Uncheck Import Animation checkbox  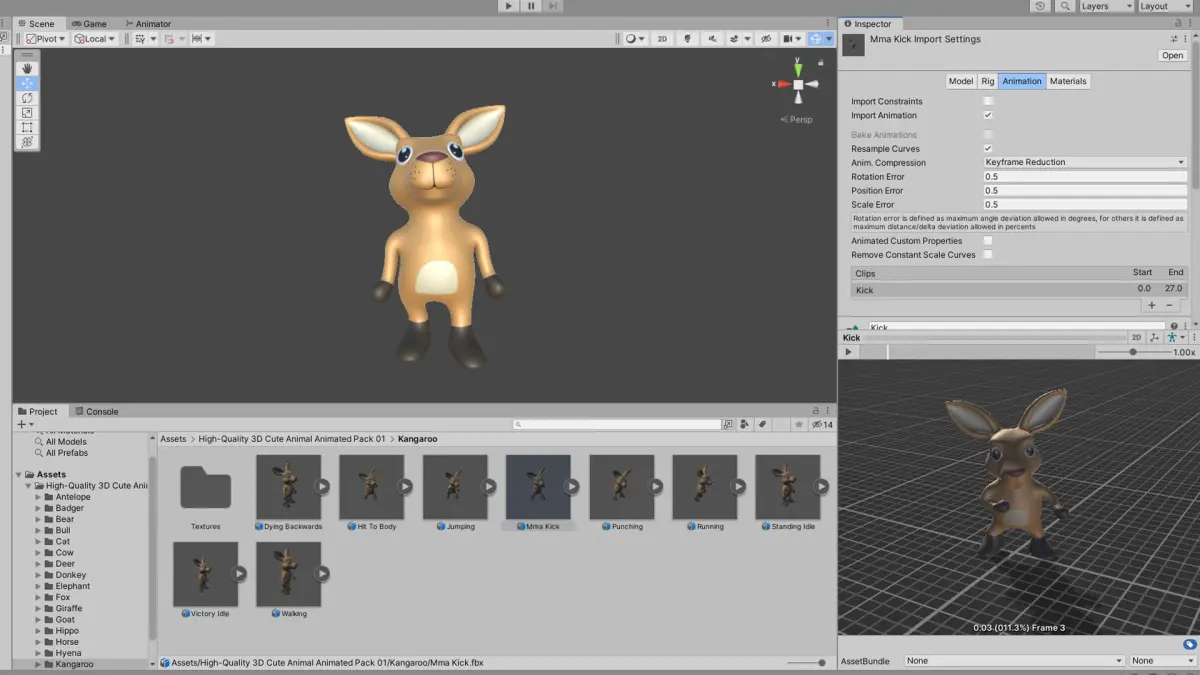coord(988,115)
